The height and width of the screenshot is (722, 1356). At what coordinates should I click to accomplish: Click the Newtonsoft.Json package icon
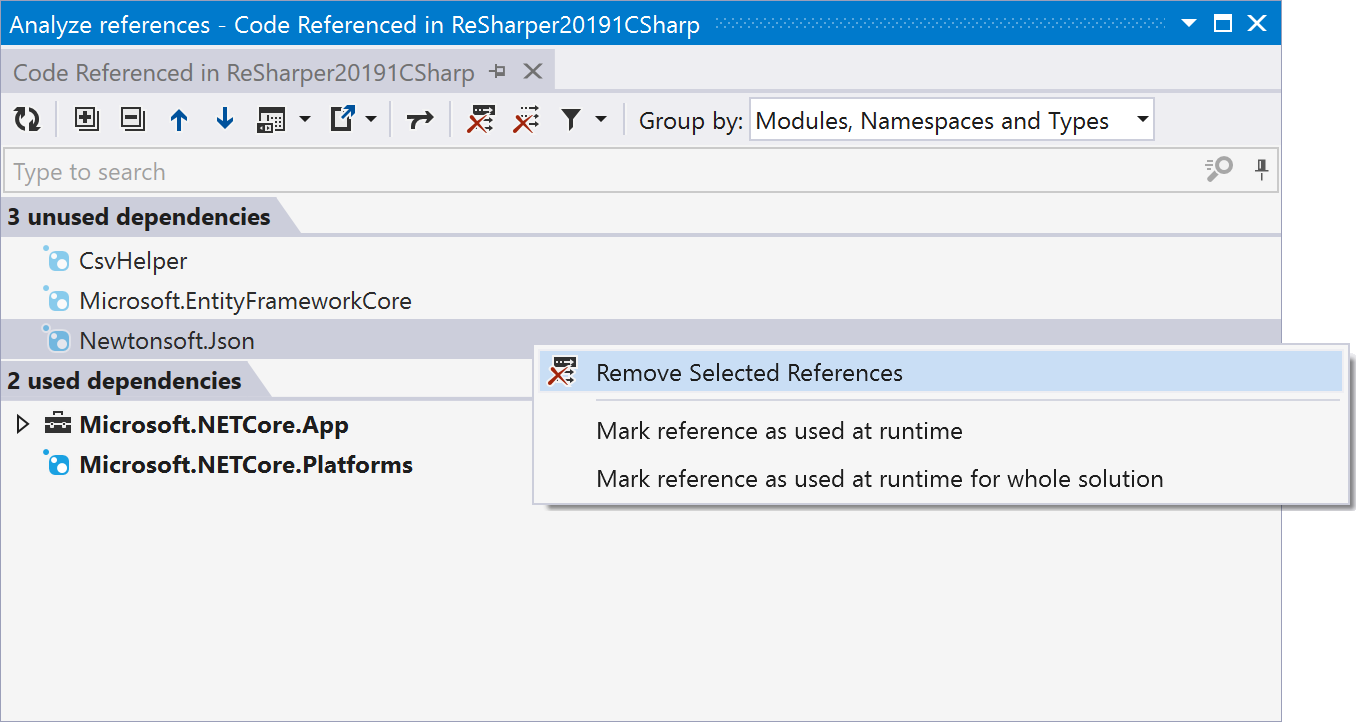pos(57,340)
